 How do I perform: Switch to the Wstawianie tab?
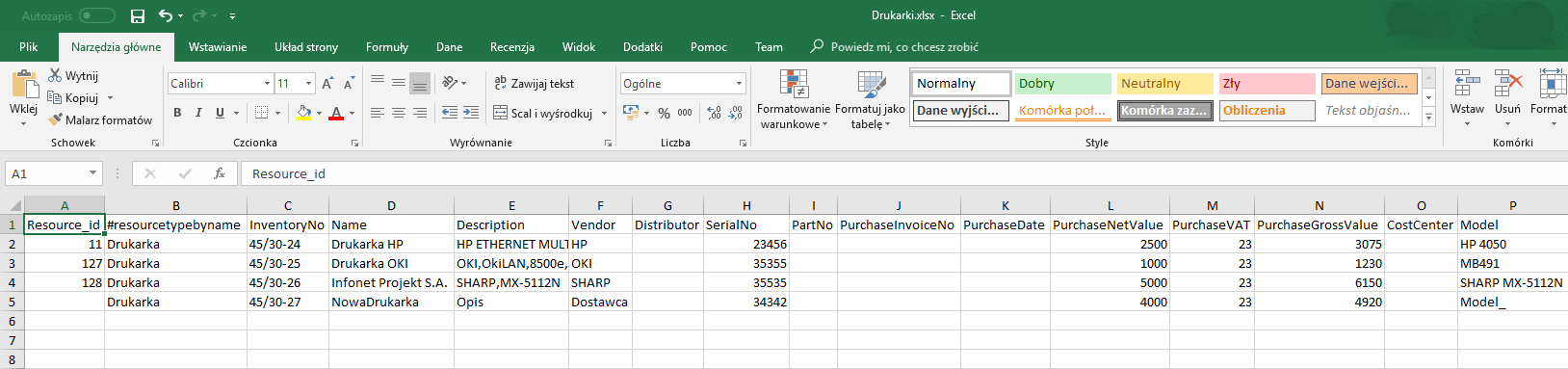tap(218, 46)
